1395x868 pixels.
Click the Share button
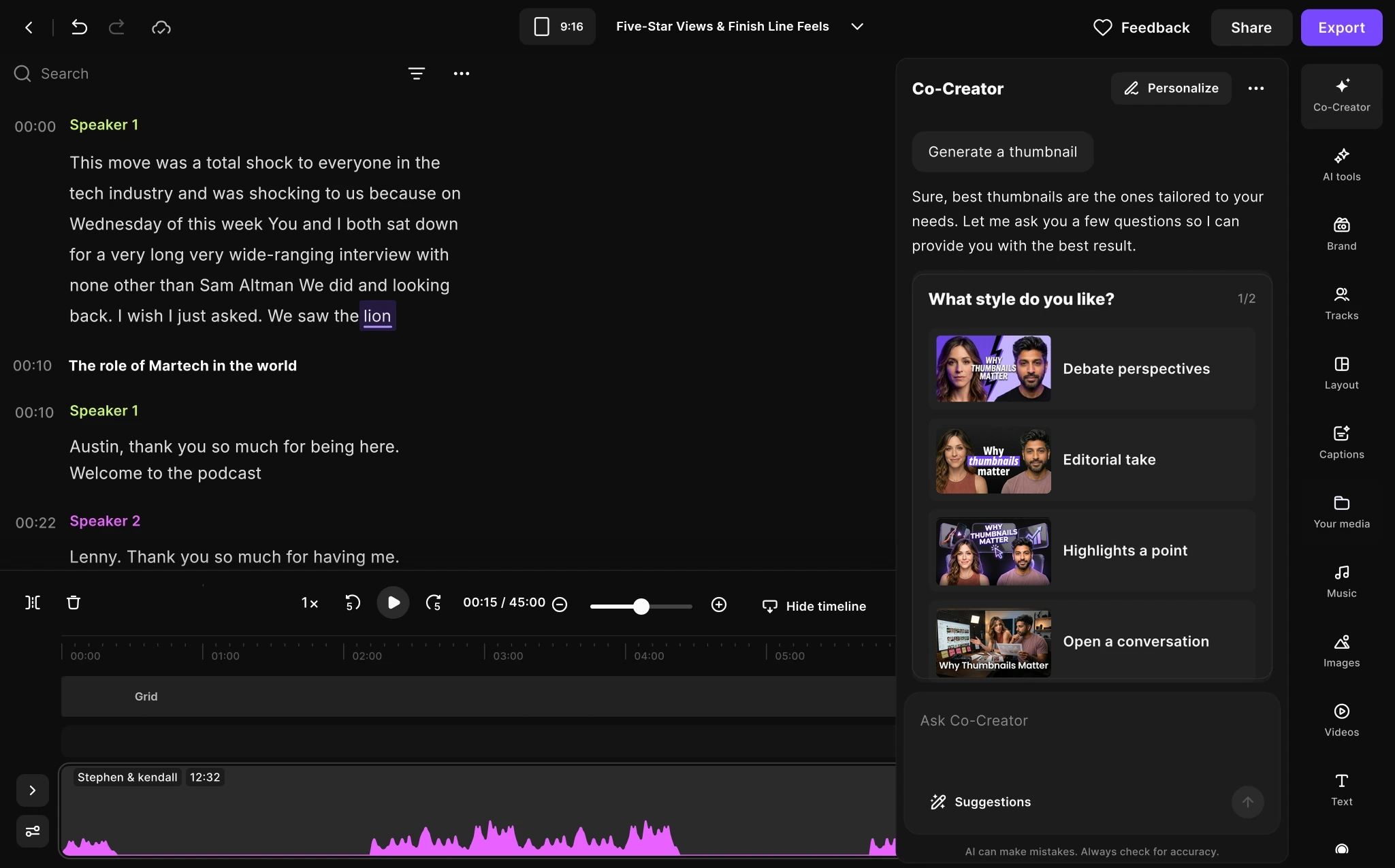coord(1251,27)
